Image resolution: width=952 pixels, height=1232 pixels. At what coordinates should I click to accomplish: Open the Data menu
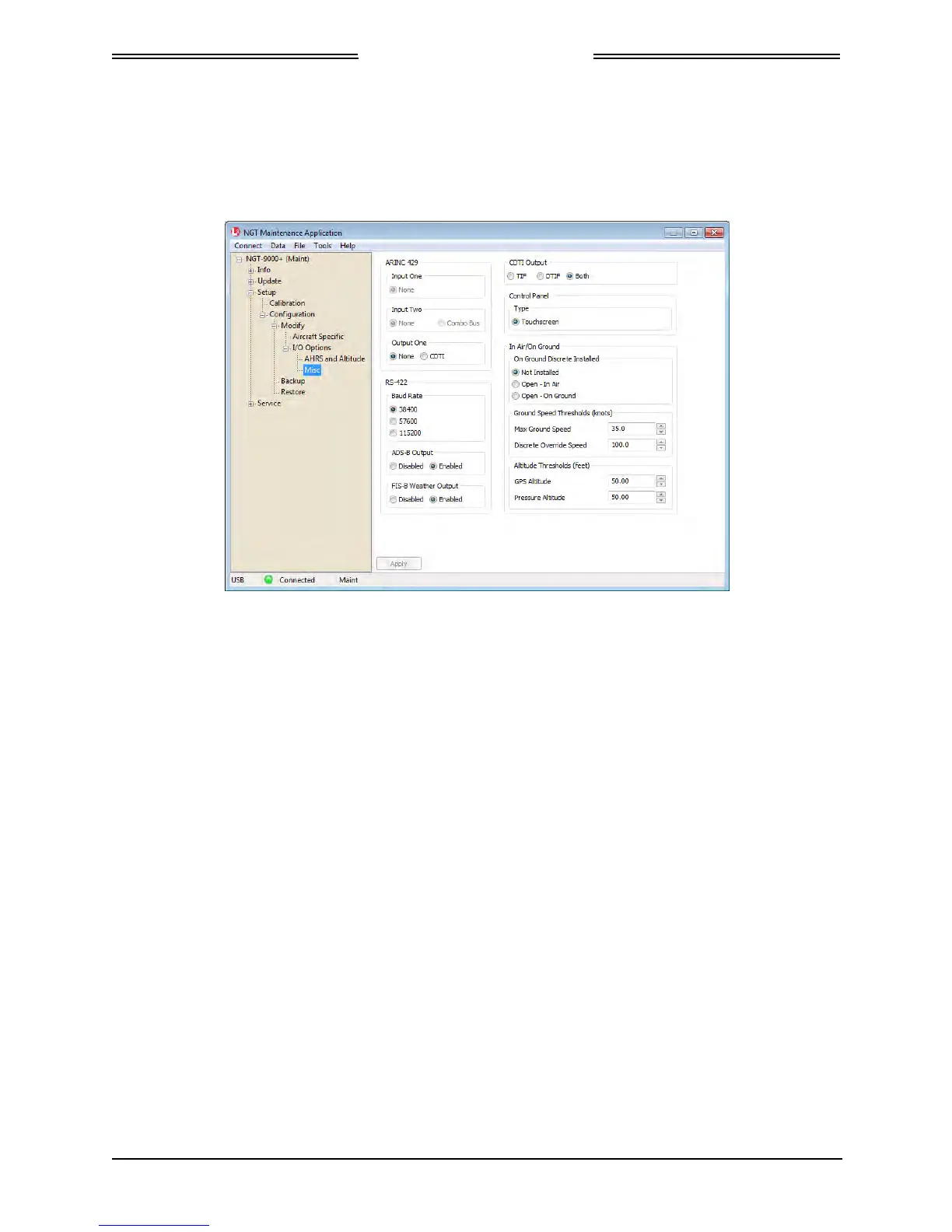click(278, 246)
